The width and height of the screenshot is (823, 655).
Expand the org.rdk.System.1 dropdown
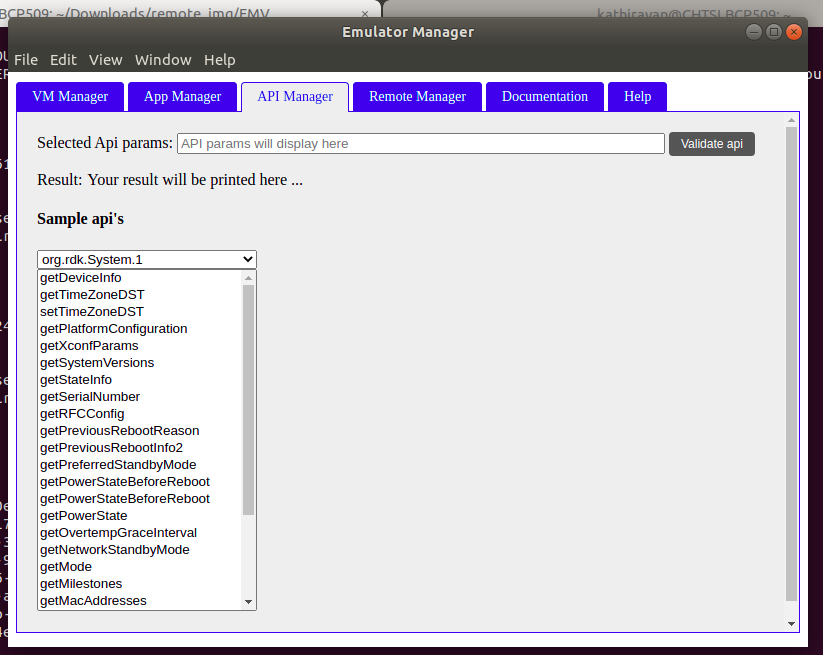point(147,259)
